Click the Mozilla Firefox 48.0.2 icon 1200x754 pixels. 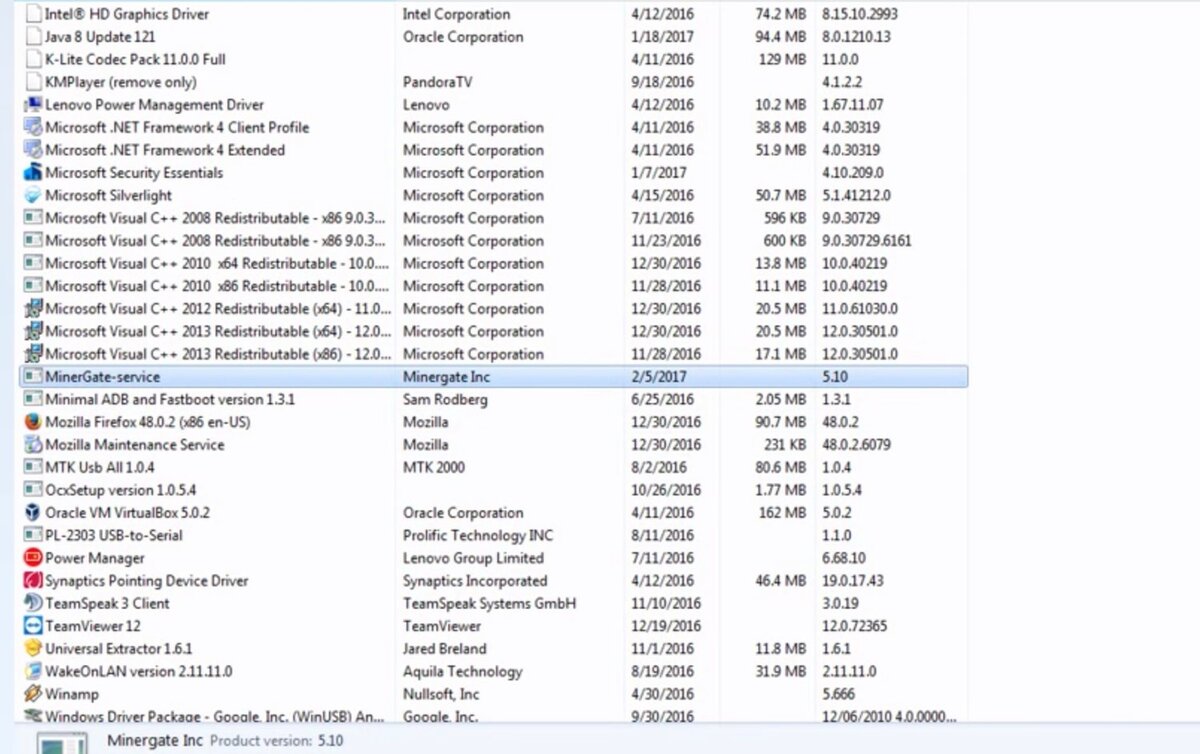(x=33, y=422)
